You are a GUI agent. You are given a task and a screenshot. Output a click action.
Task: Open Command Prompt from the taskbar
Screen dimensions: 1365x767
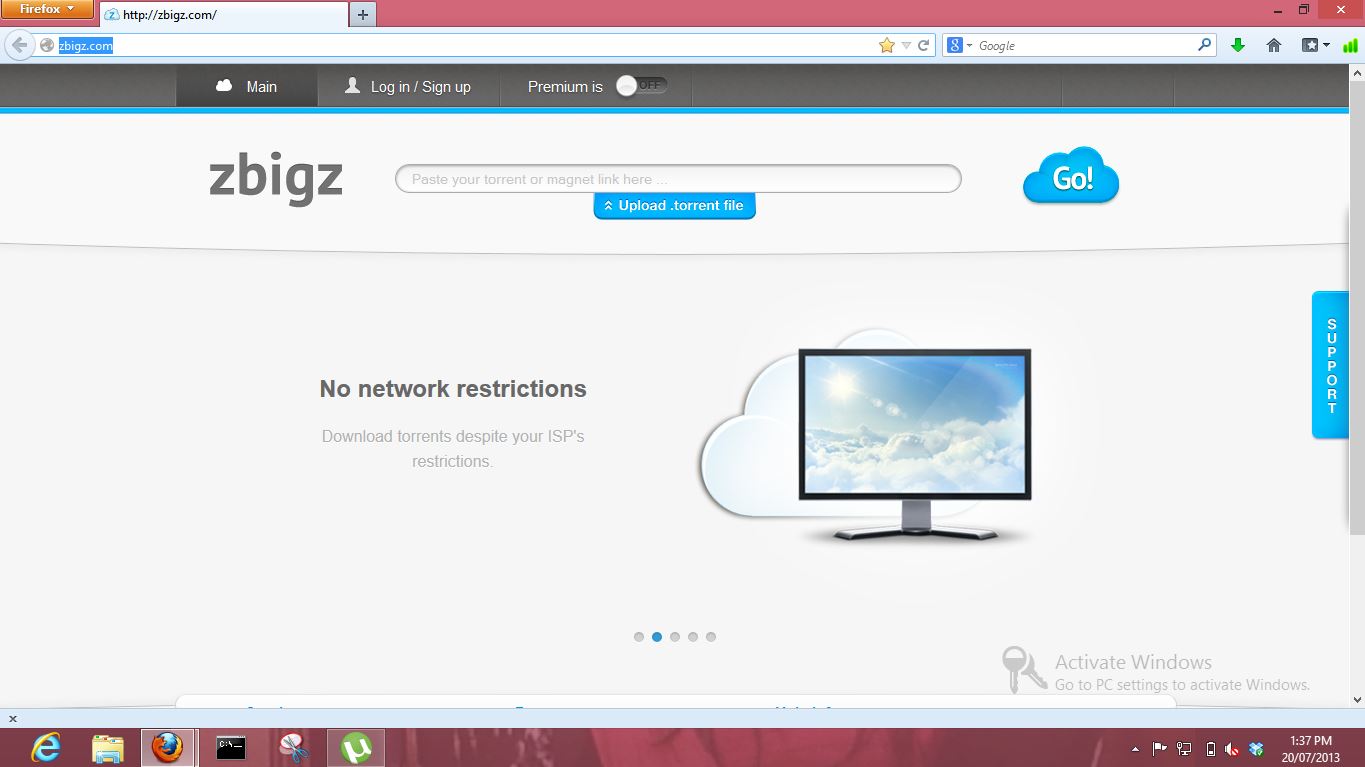coord(231,747)
